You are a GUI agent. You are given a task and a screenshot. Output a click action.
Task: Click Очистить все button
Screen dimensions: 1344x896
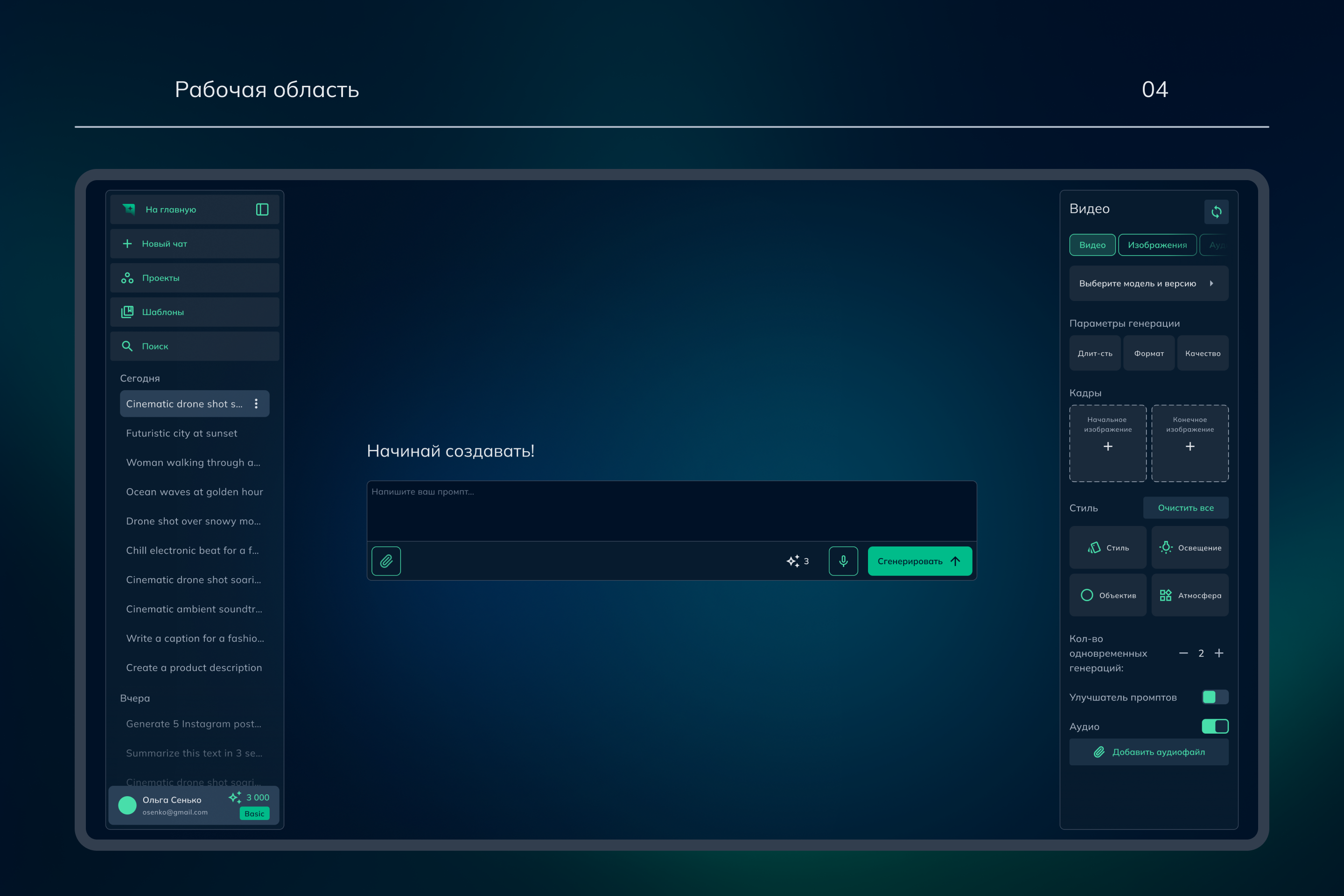(x=1186, y=508)
